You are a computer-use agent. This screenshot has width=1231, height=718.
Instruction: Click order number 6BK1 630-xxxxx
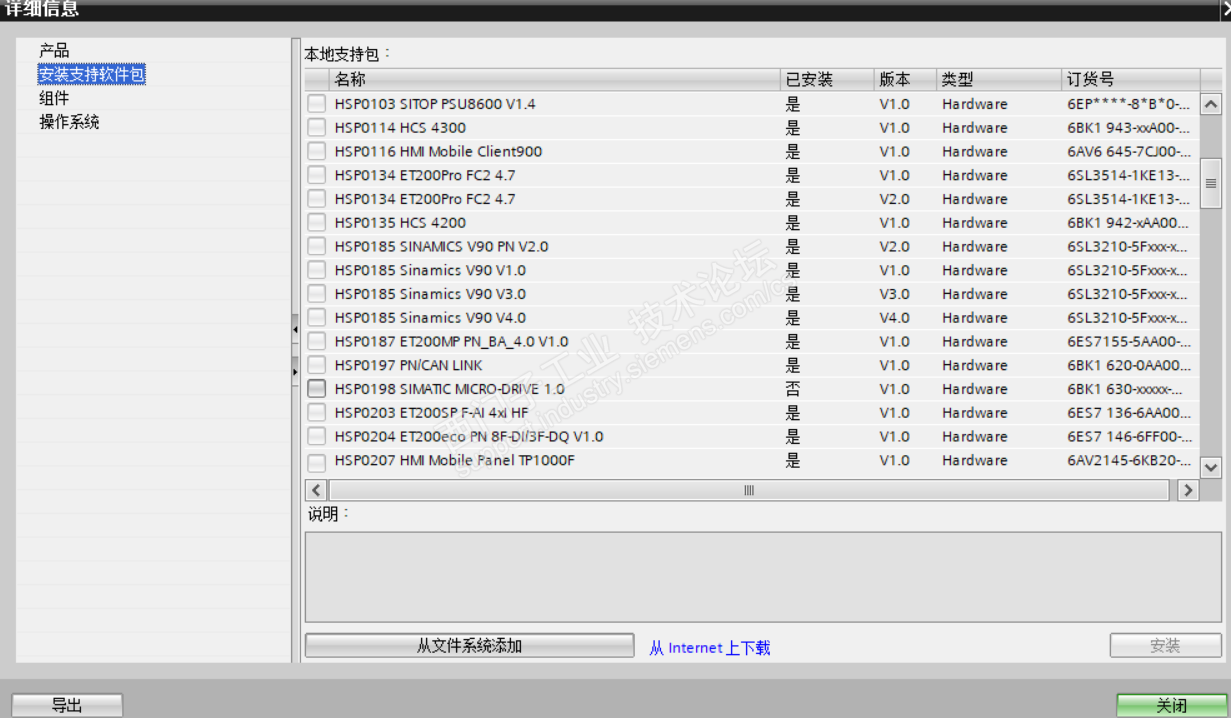[x=1125, y=389]
